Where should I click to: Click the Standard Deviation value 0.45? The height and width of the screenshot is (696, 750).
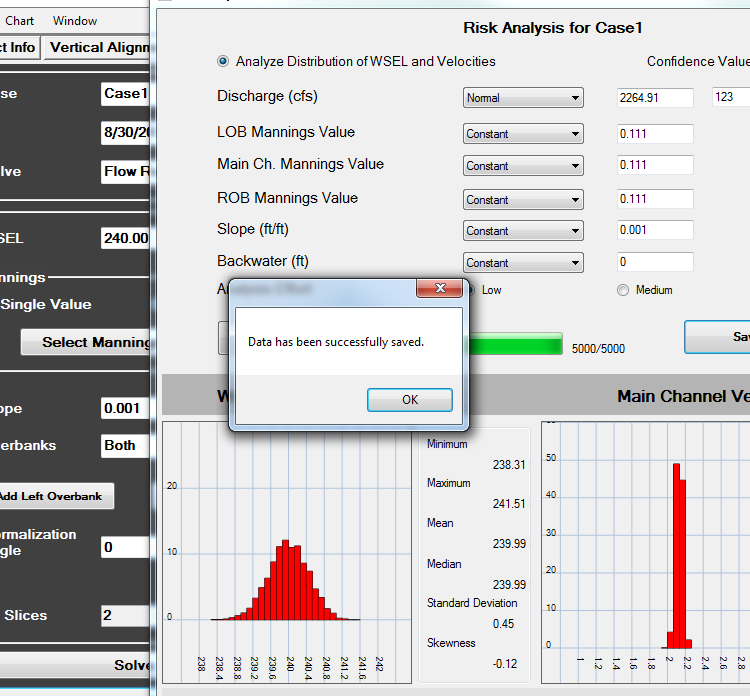[503, 624]
